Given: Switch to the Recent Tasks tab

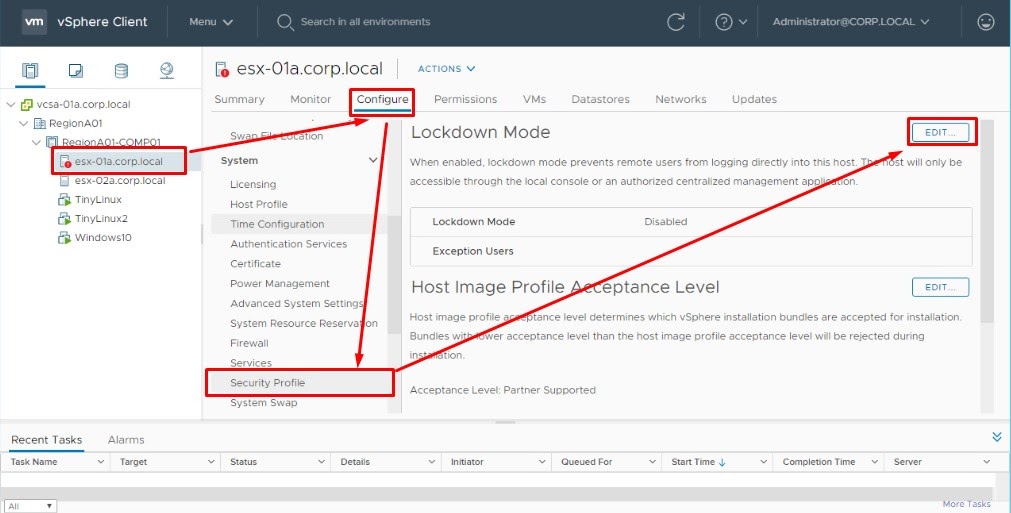Looking at the screenshot, I should pos(46,440).
